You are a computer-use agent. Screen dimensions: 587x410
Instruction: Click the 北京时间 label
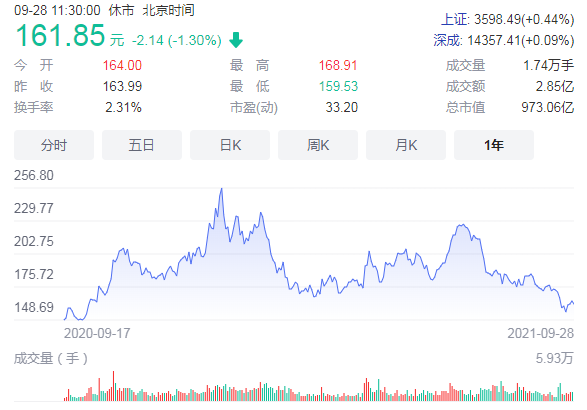(x=168, y=10)
